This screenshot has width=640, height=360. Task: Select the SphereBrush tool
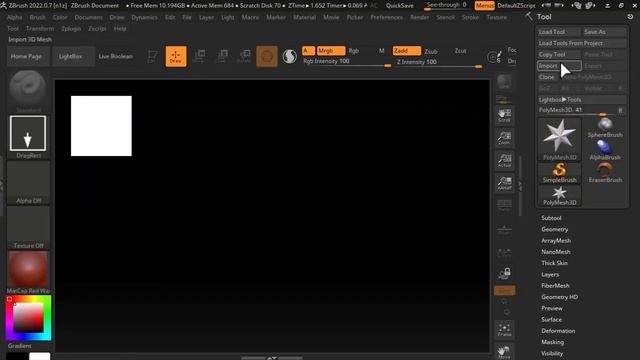(x=605, y=128)
